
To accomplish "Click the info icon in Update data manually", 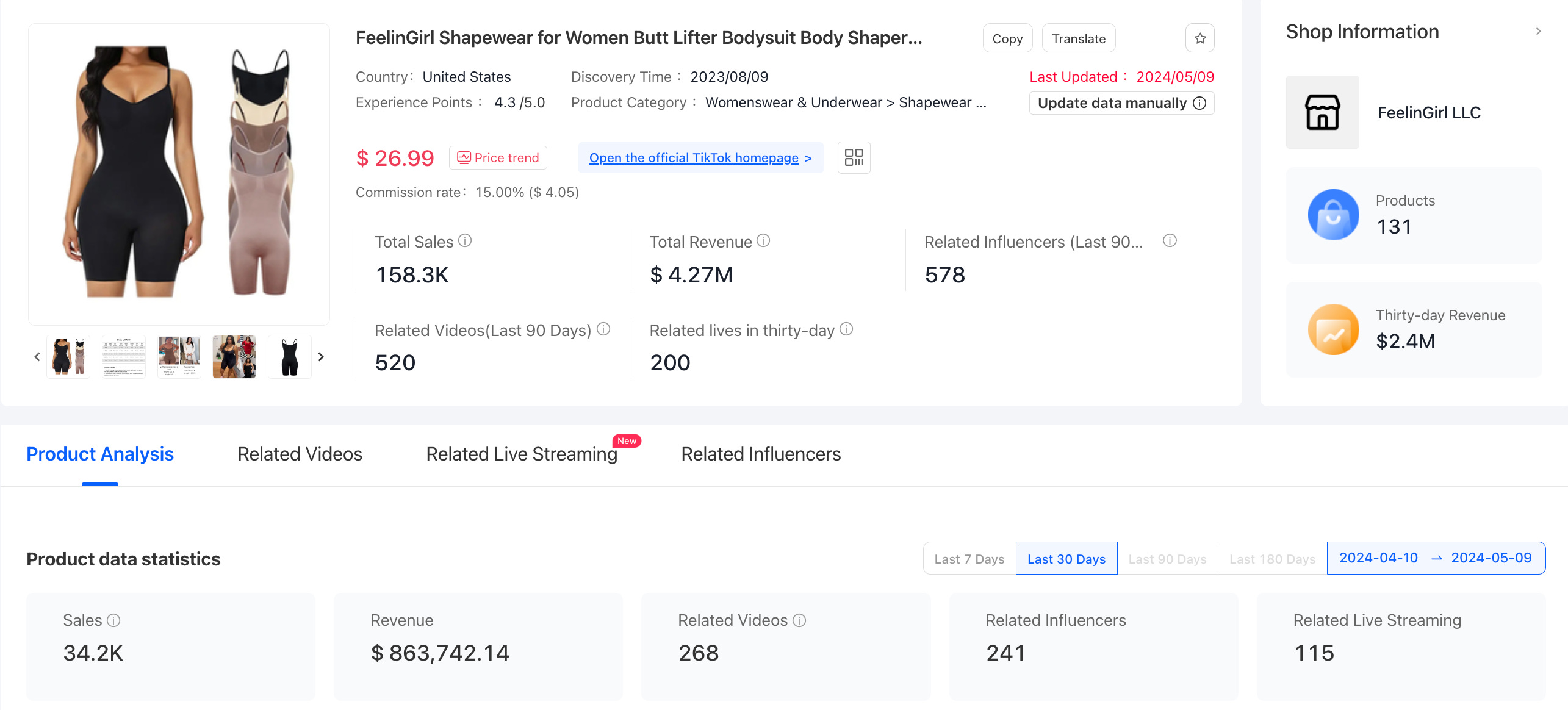I will coord(1199,103).
